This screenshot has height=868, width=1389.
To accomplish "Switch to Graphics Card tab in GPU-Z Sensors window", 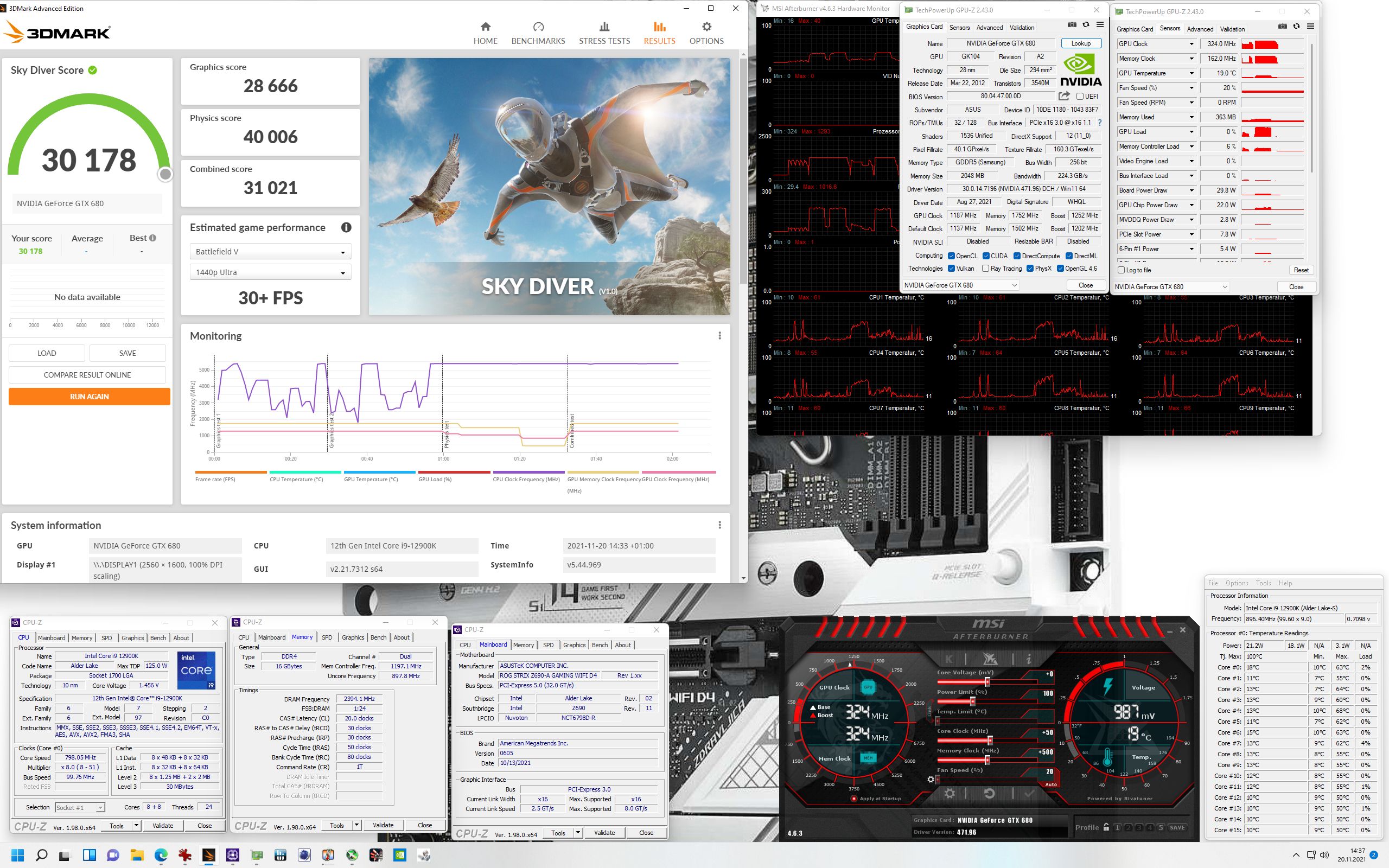I will coord(1134,29).
